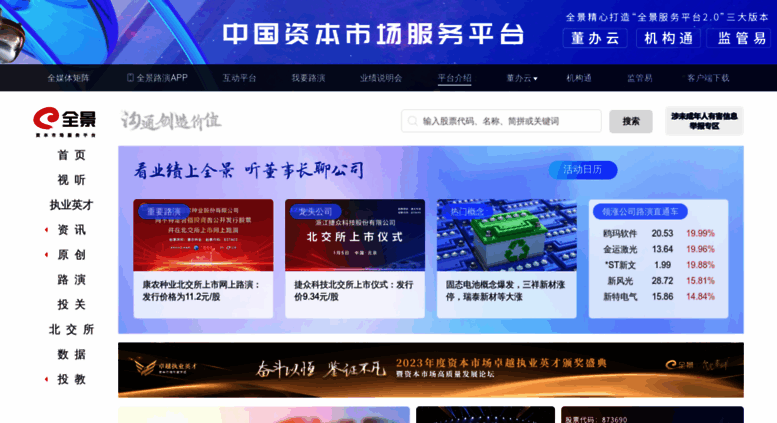Click the 董办云 banner button
Viewport: 777px width, 423px height.
click(595, 38)
